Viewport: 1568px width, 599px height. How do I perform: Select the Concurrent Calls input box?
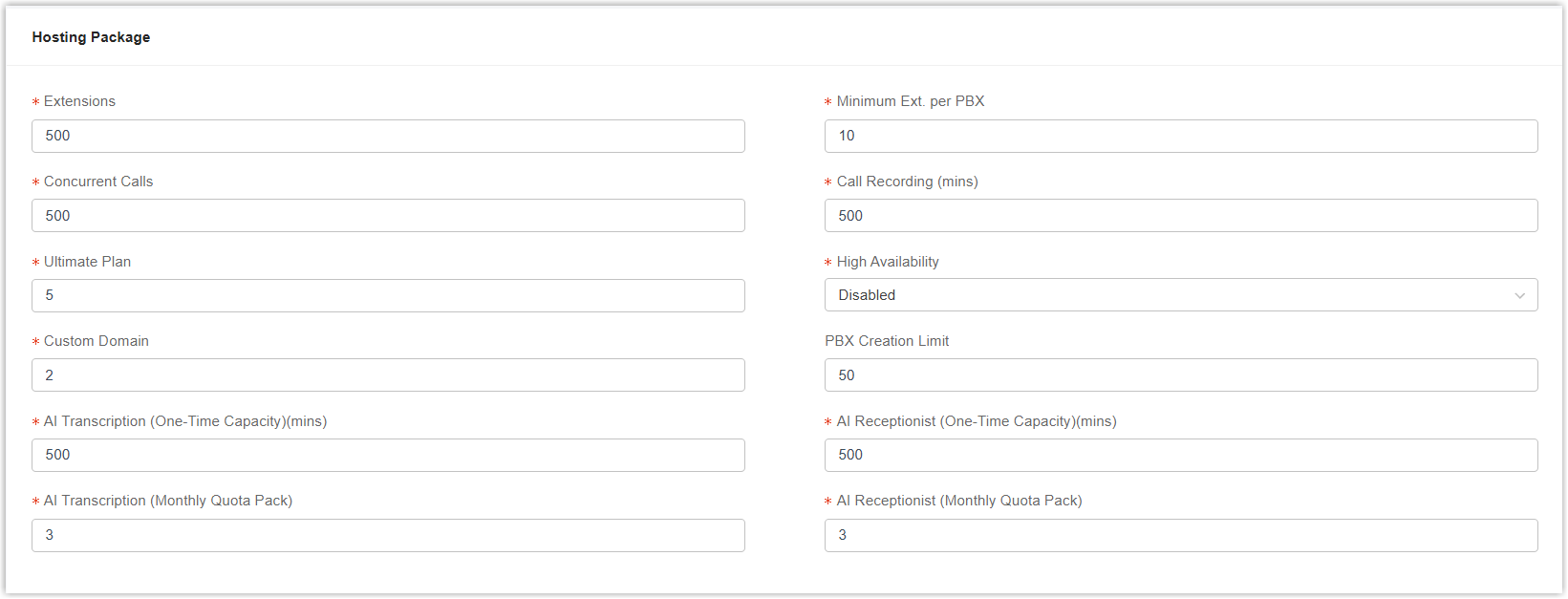point(388,216)
